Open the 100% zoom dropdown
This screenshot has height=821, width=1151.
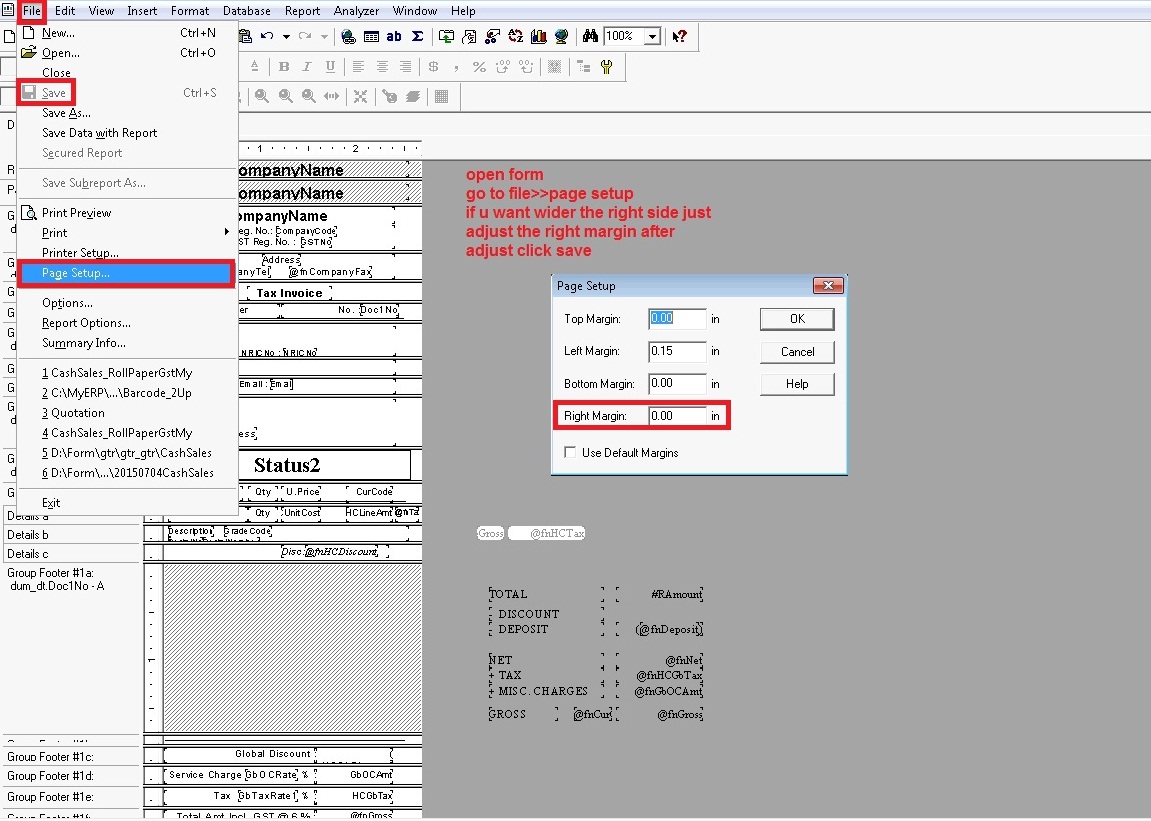(x=652, y=37)
